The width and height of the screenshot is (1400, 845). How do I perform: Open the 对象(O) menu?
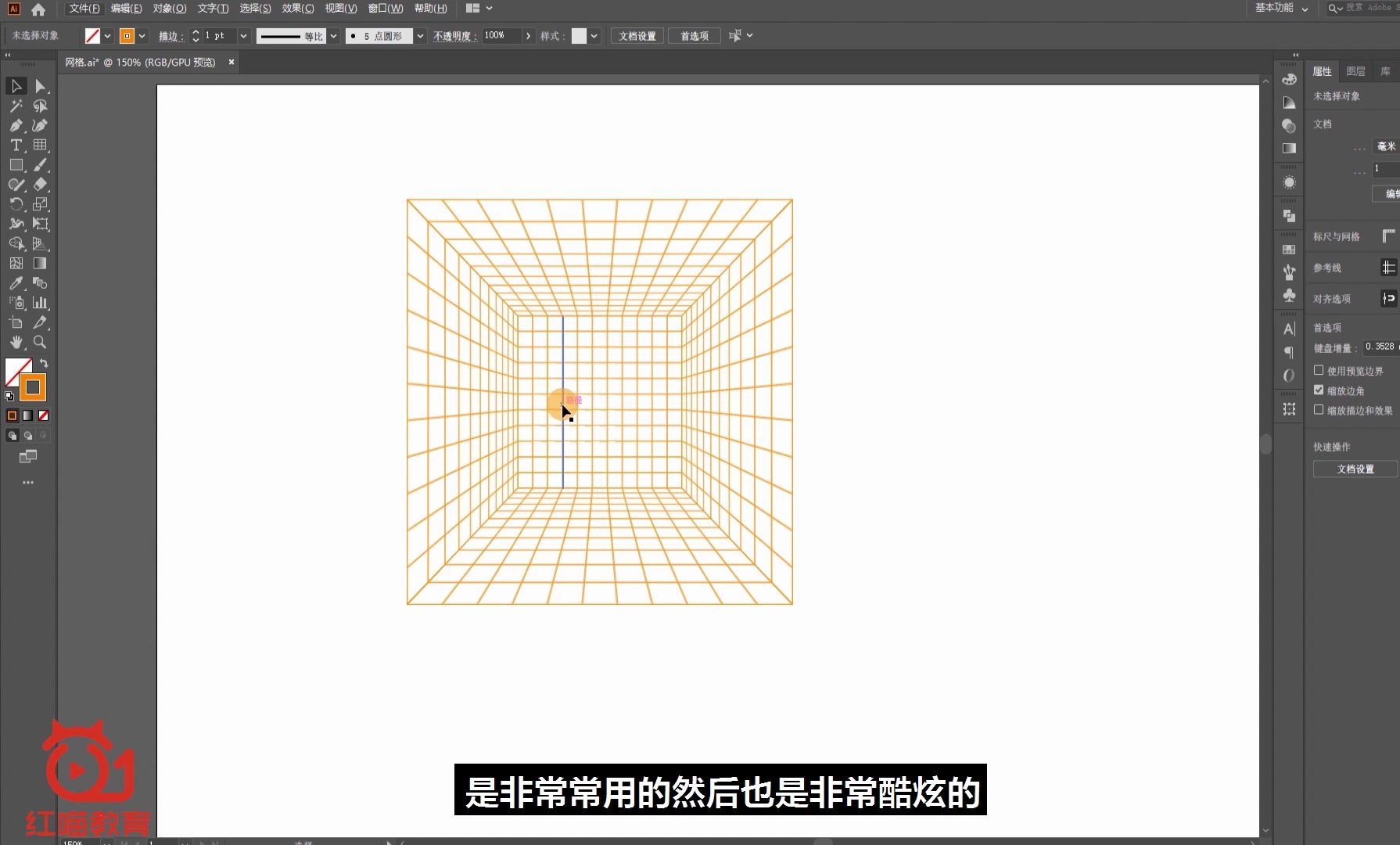point(170,8)
